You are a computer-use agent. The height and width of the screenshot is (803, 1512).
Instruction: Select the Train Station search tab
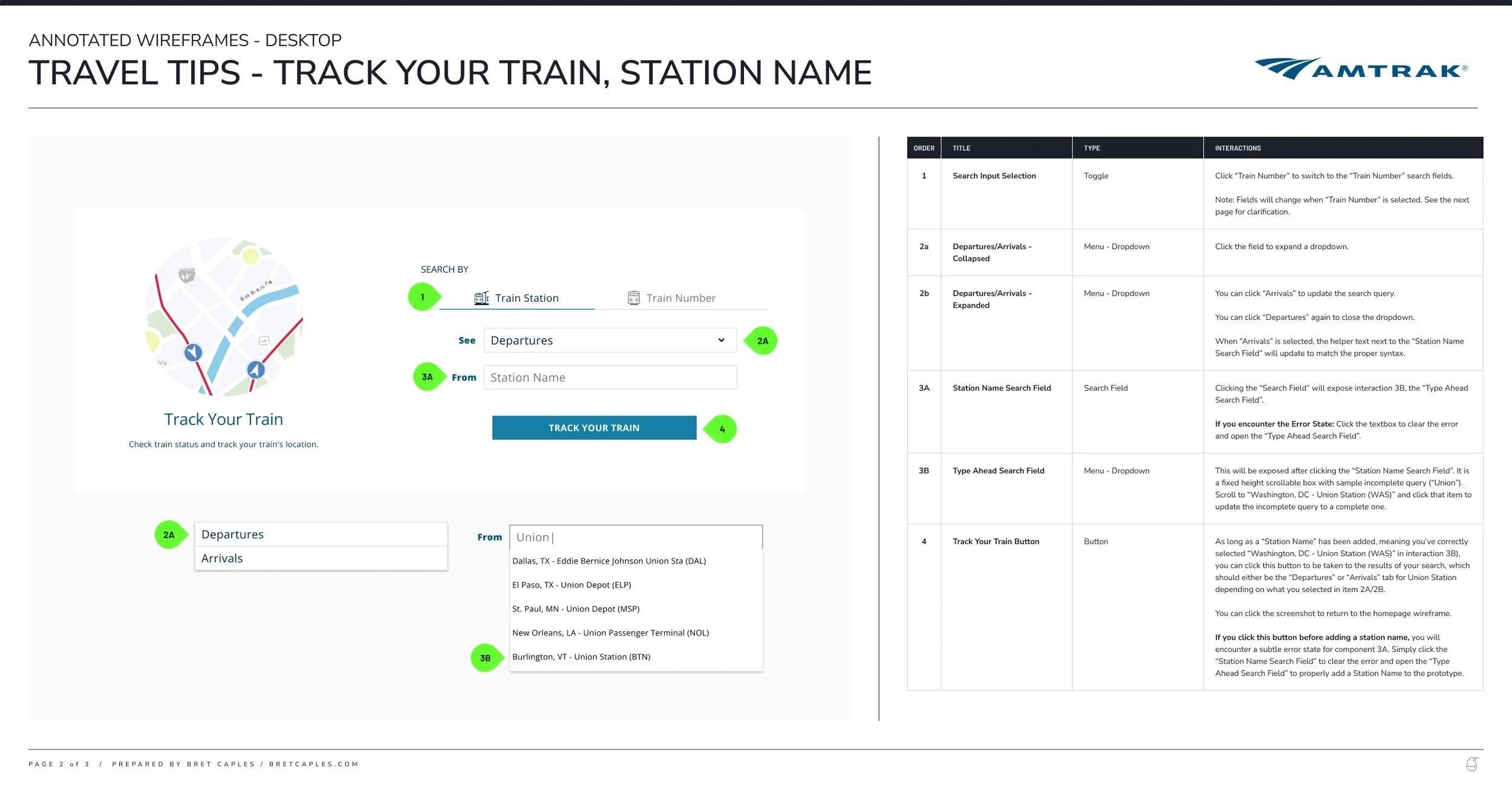pyautogui.click(x=526, y=298)
